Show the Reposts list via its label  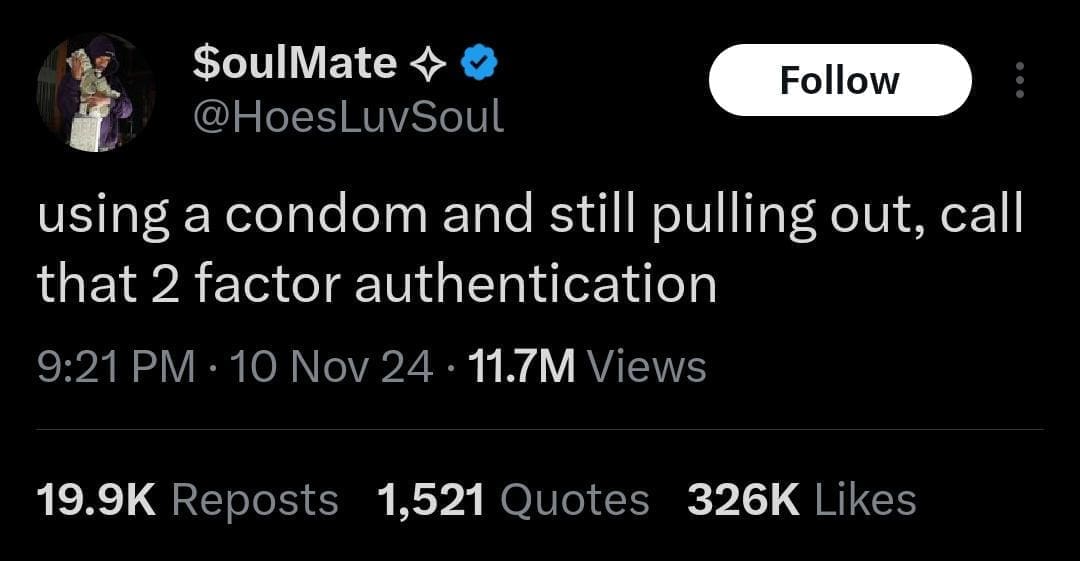(255, 500)
